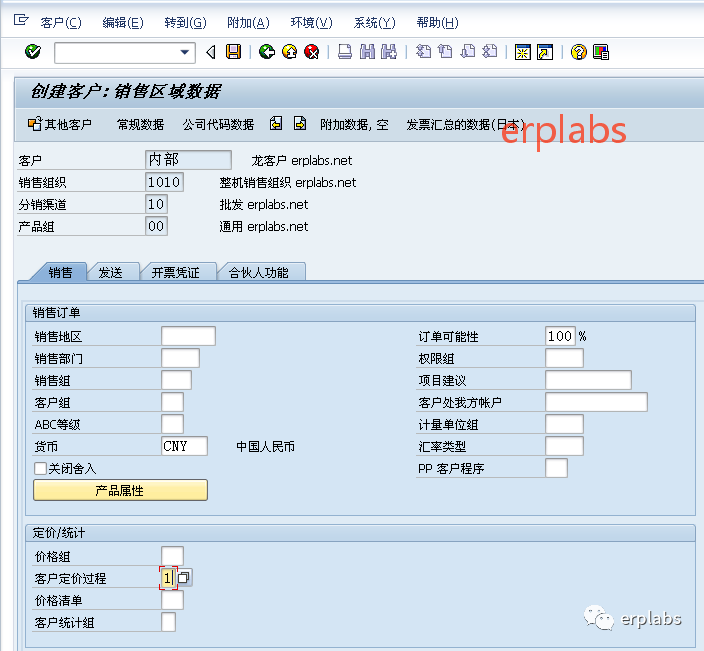Go to previous page icon
704x651 pixels.
[x=445, y=52]
